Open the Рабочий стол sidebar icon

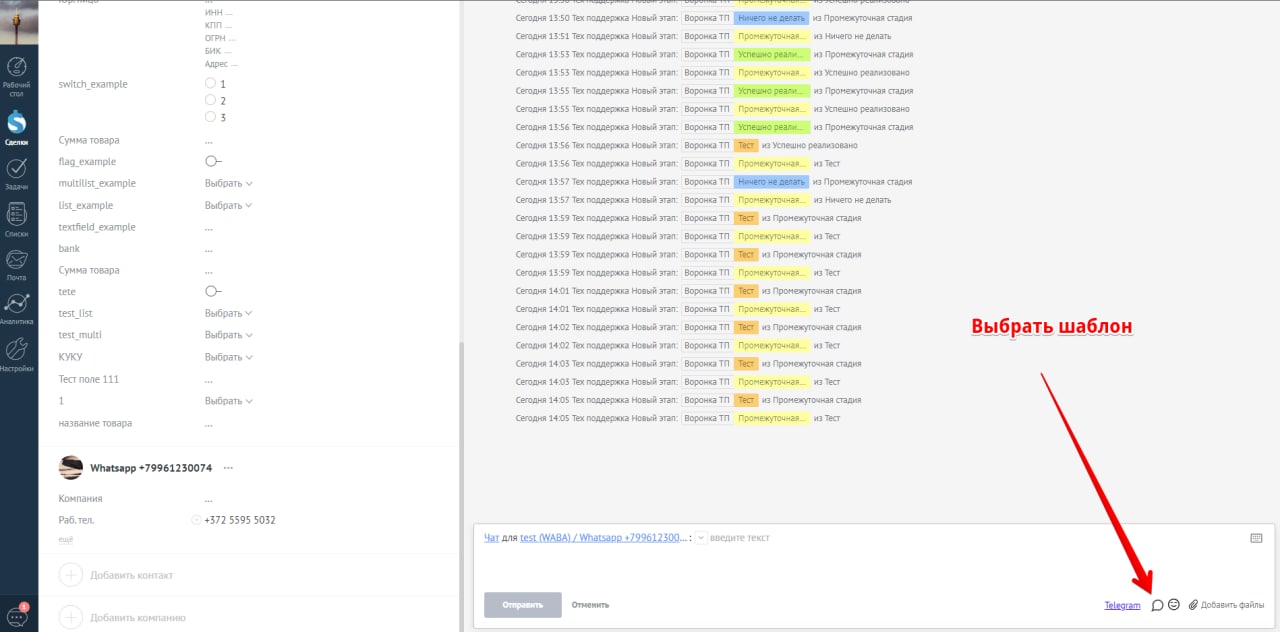[x=16, y=77]
